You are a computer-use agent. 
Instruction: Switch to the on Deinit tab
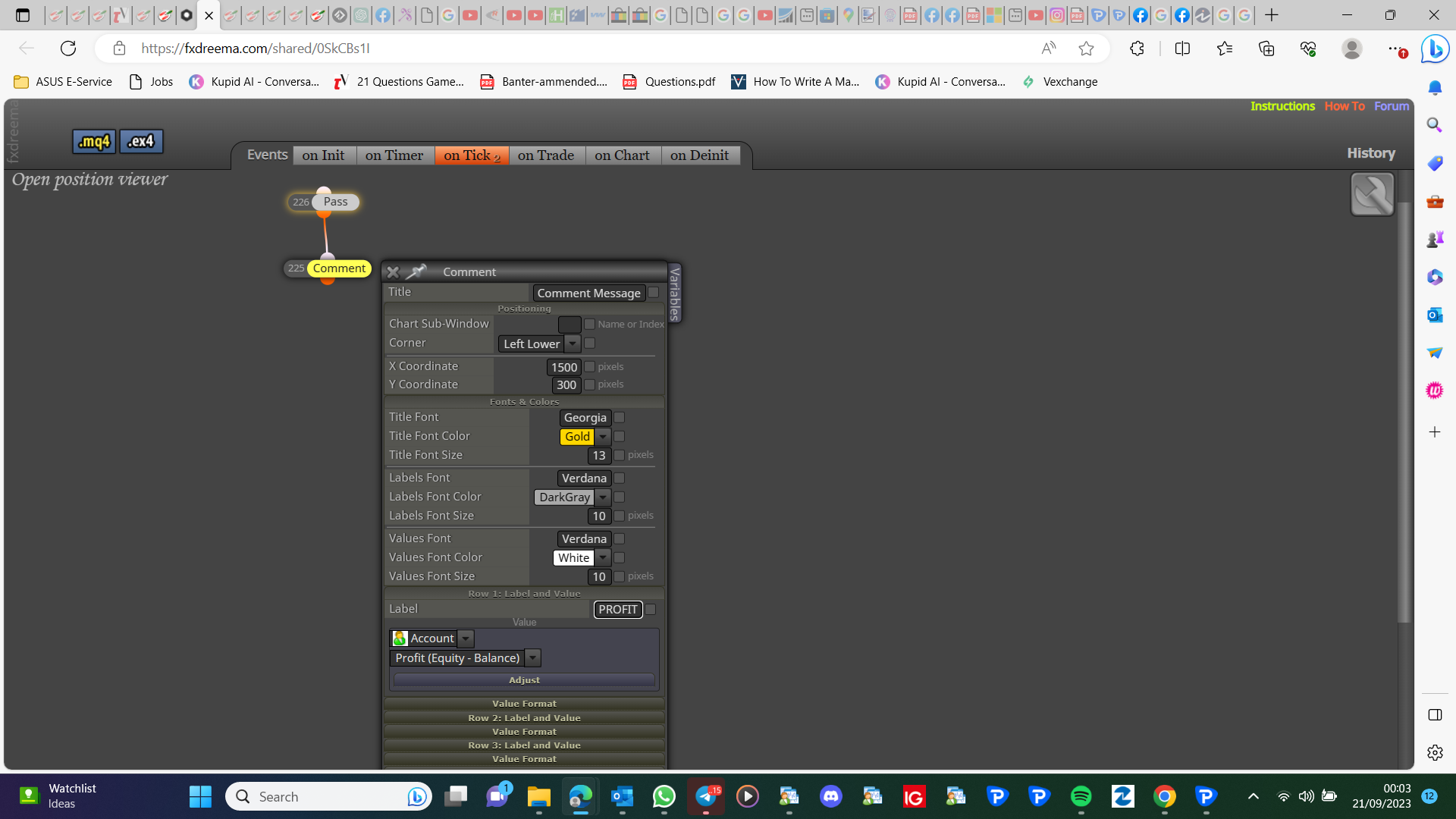pyautogui.click(x=699, y=155)
